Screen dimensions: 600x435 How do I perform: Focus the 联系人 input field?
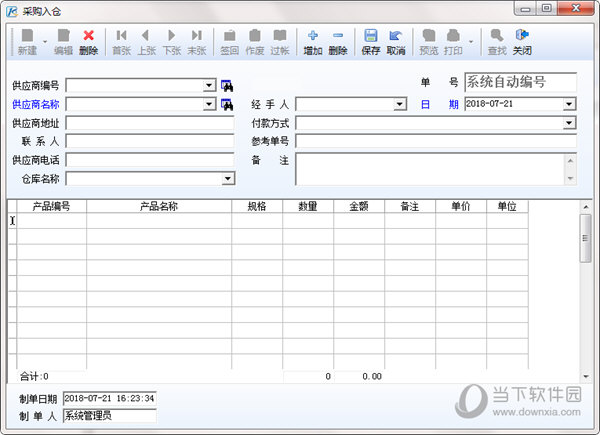coord(150,141)
